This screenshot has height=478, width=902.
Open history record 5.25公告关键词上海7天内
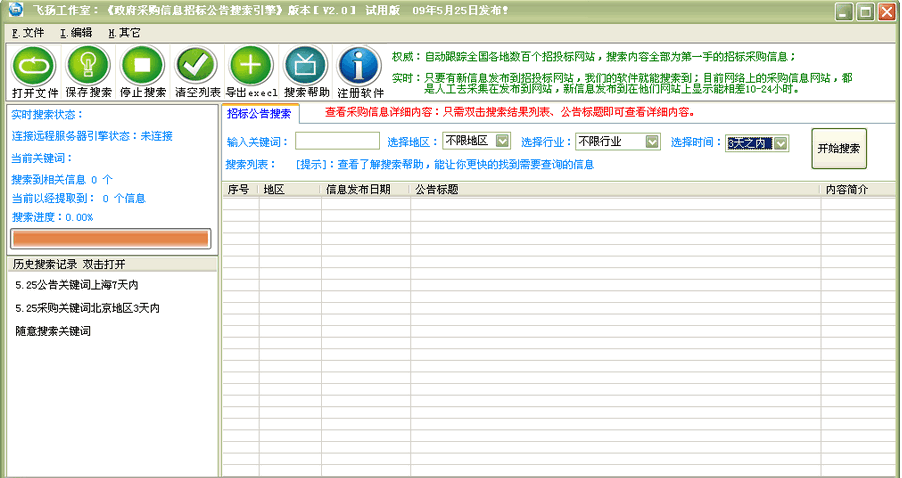tap(77, 285)
